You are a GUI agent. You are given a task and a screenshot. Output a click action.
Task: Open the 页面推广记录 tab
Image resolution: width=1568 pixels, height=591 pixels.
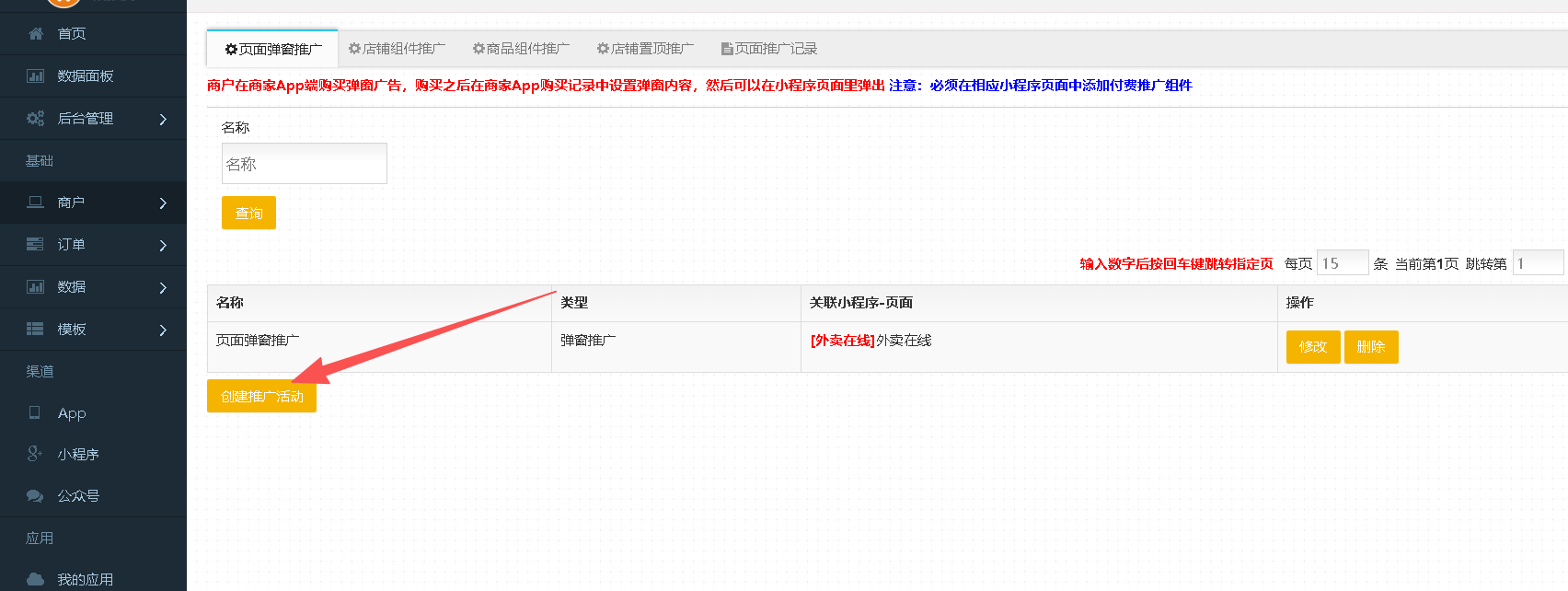pos(769,49)
